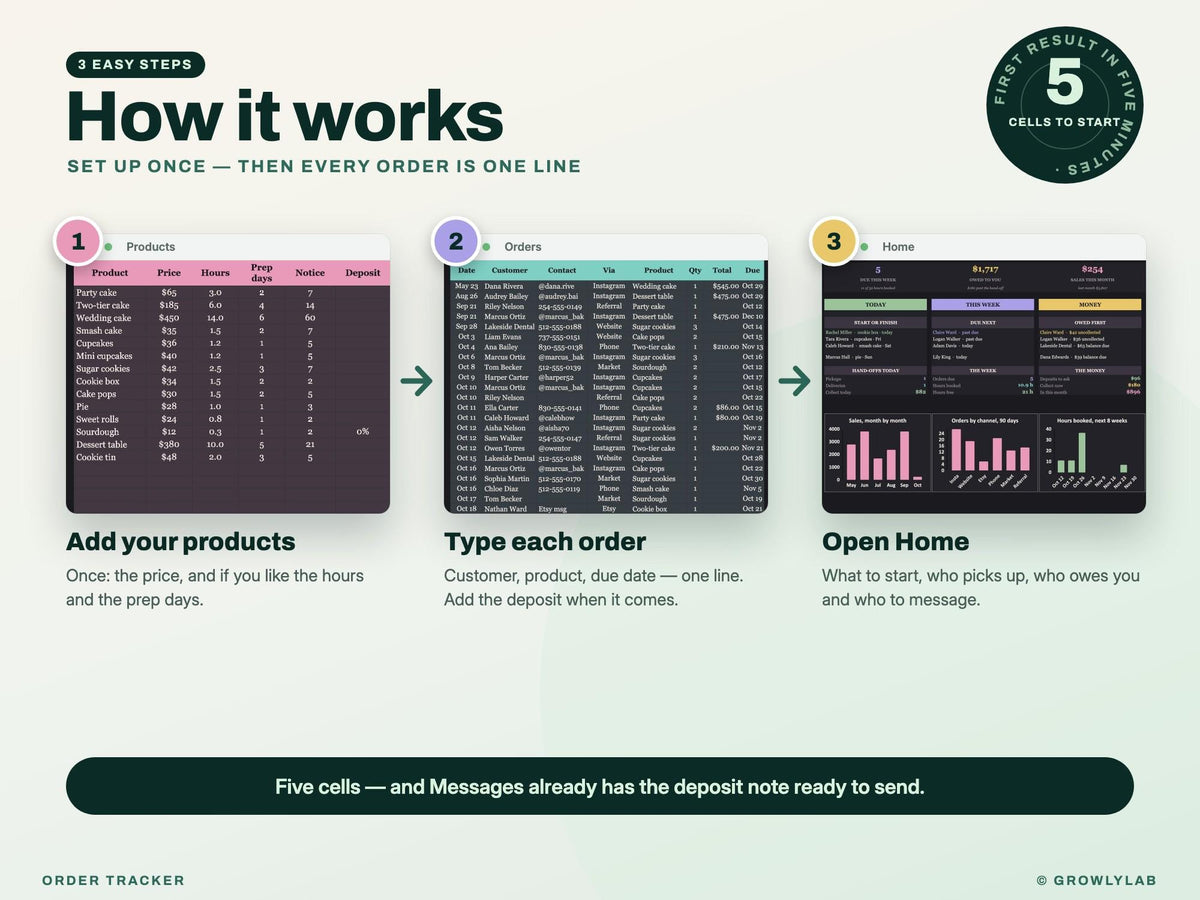Screen dimensions: 1200x900
Task: Click the Due column header
Action: click(752, 270)
